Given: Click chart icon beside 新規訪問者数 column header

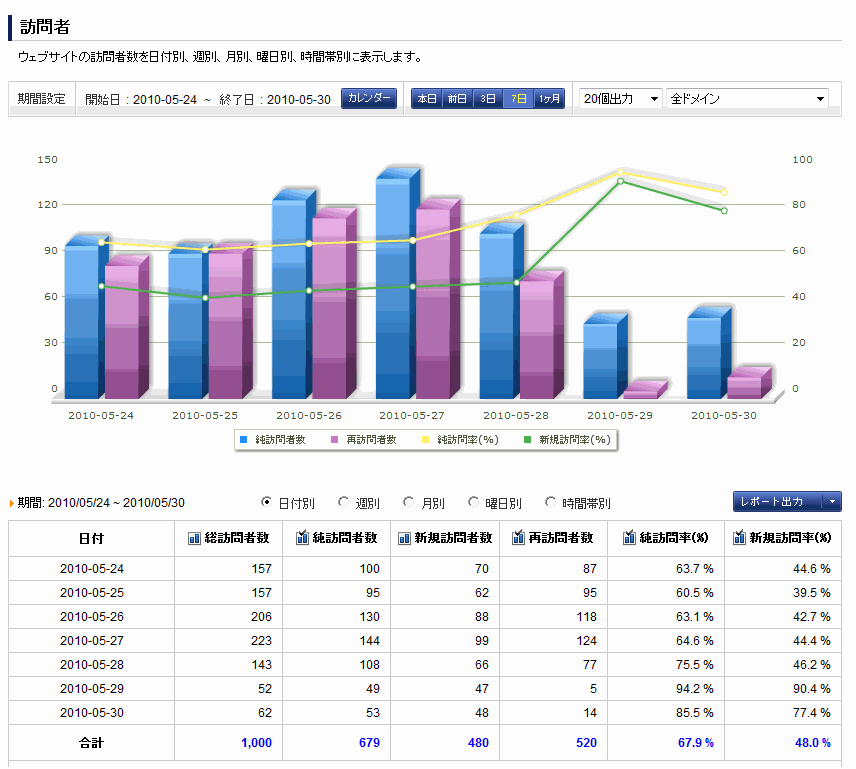Looking at the screenshot, I should tap(405, 538).
